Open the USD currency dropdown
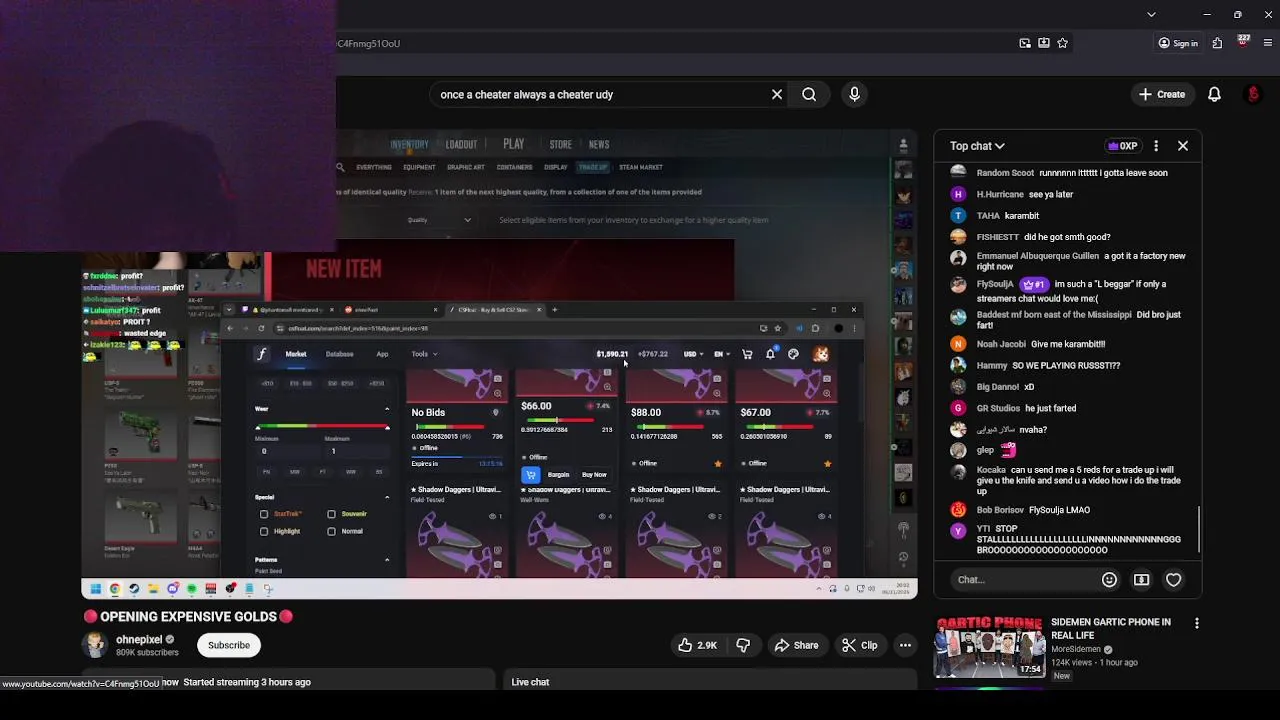1280x720 pixels. pos(693,354)
